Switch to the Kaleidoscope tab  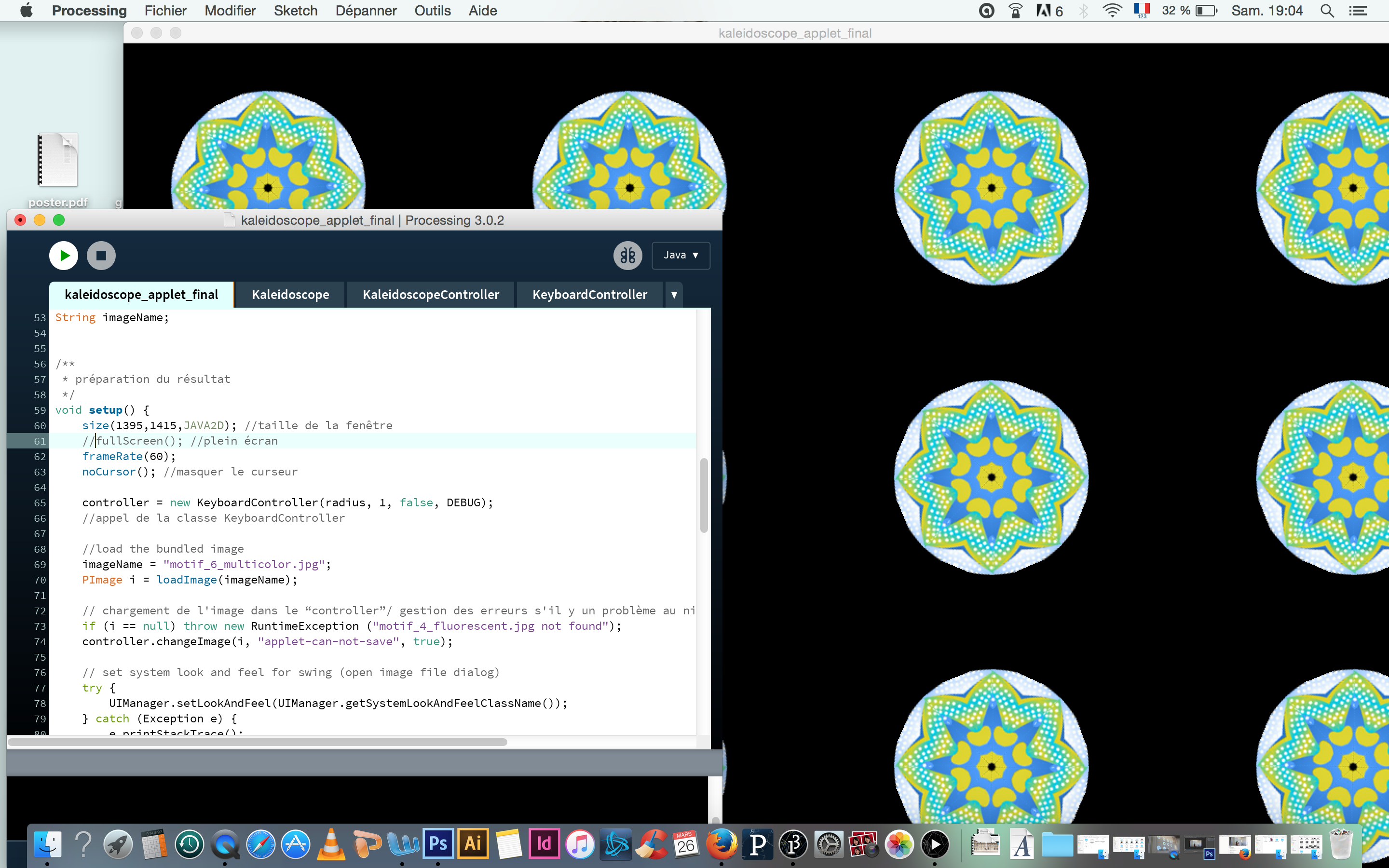(290, 295)
